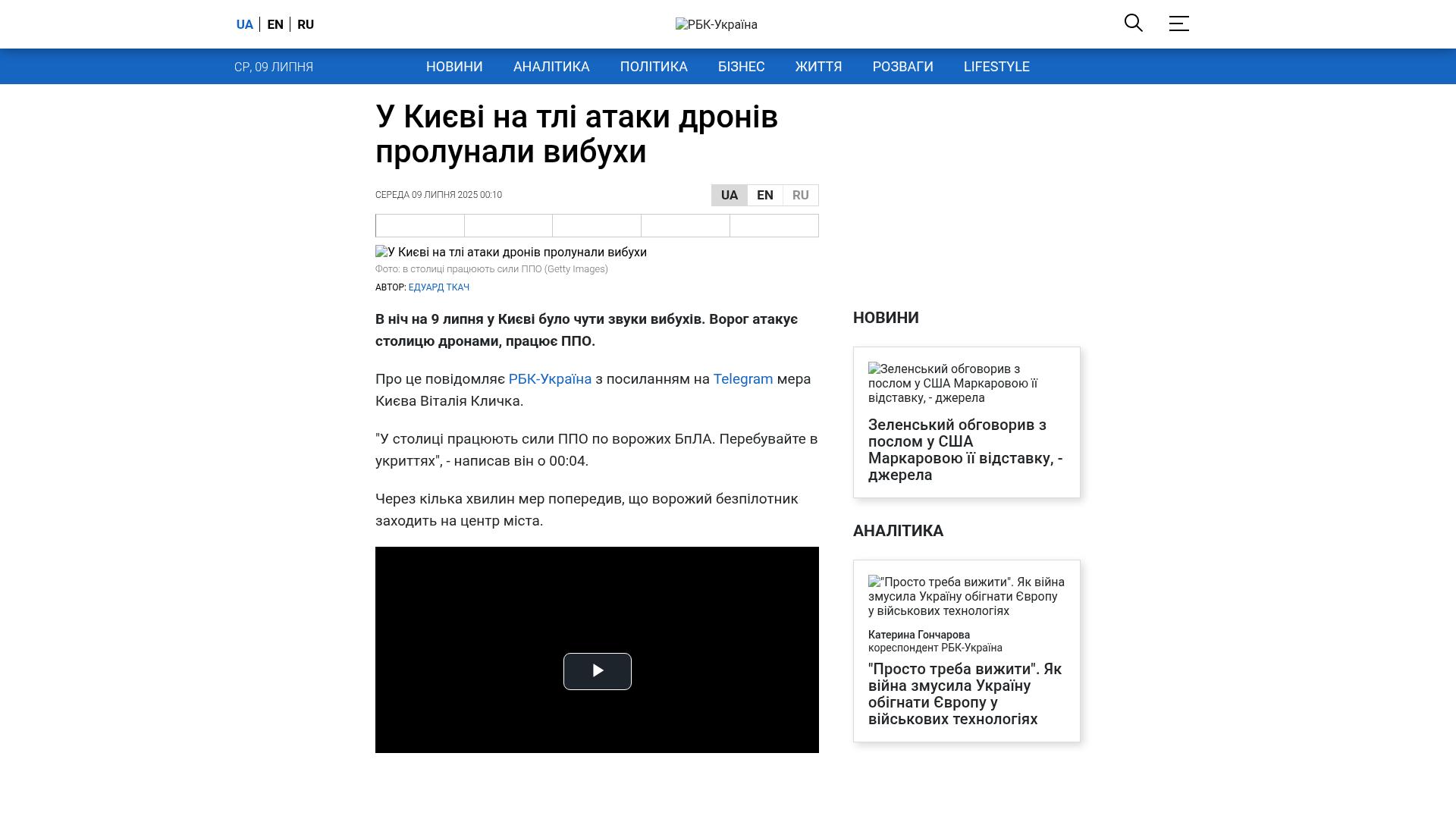The height and width of the screenshot is (819, 1456).
Task: Open the АНАЛІТИКА menu section
Action: pos(551,67)
